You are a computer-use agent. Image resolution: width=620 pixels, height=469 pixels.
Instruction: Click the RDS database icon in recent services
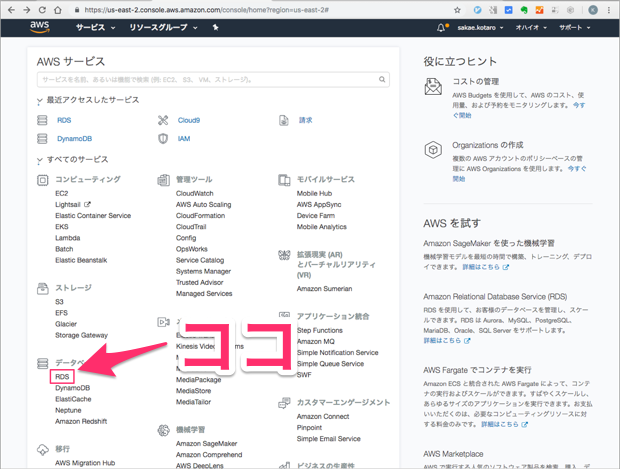pos(42,120)
